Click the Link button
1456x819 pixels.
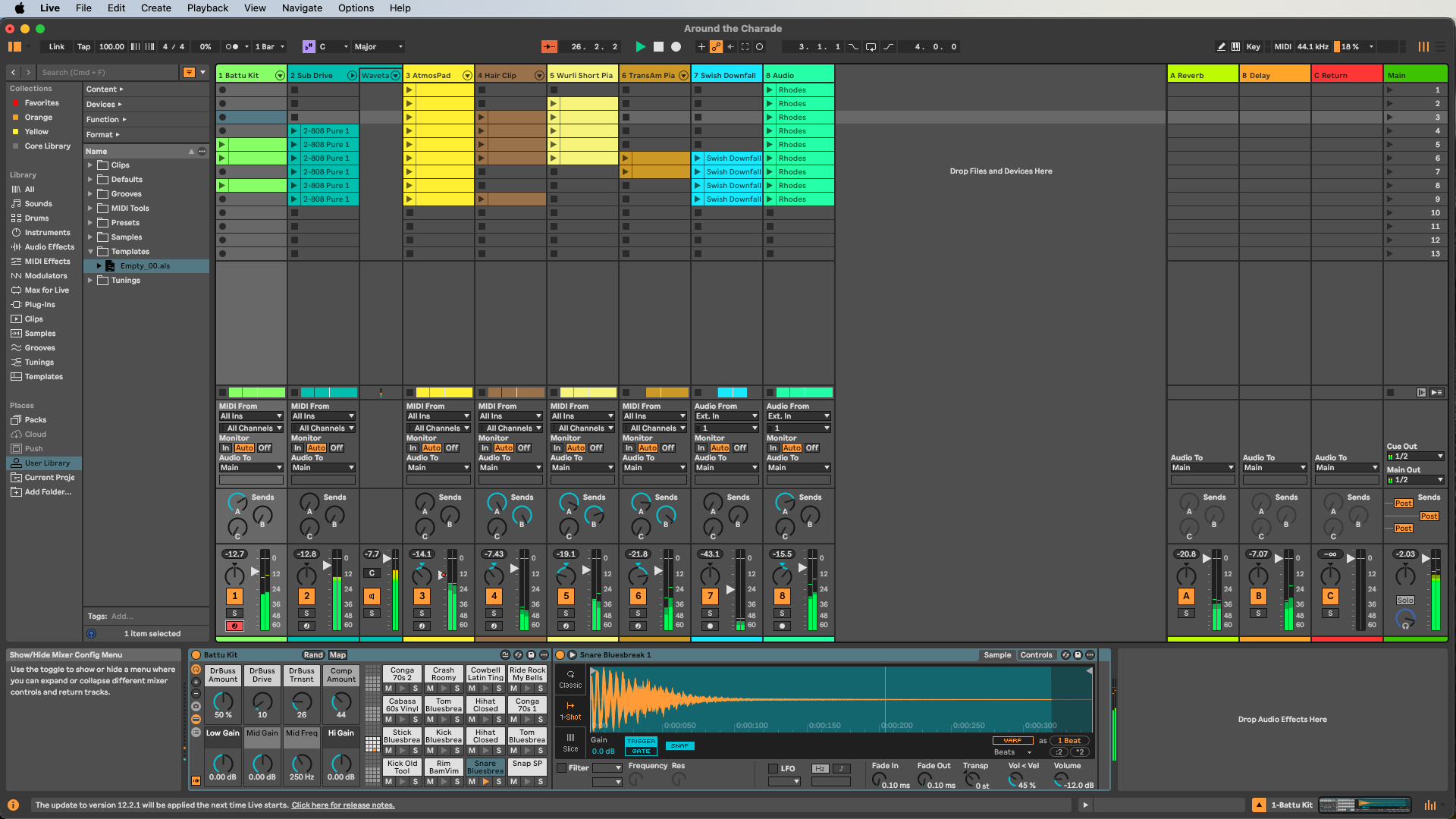click(x=57, y=47)
